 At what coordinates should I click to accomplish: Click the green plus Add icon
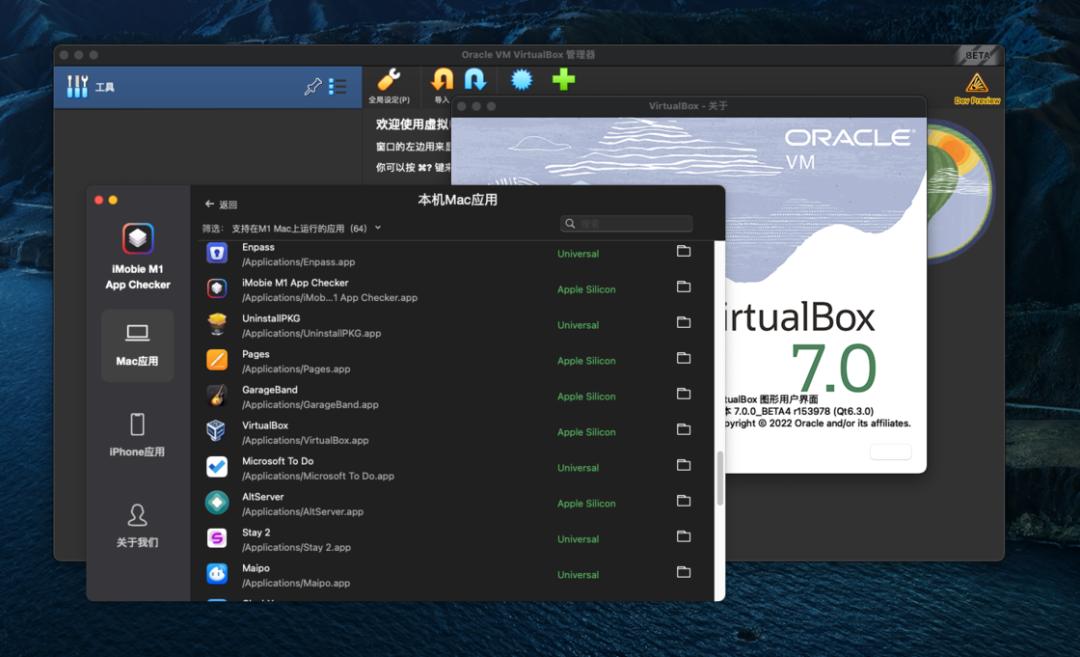[x=564, y=80]
